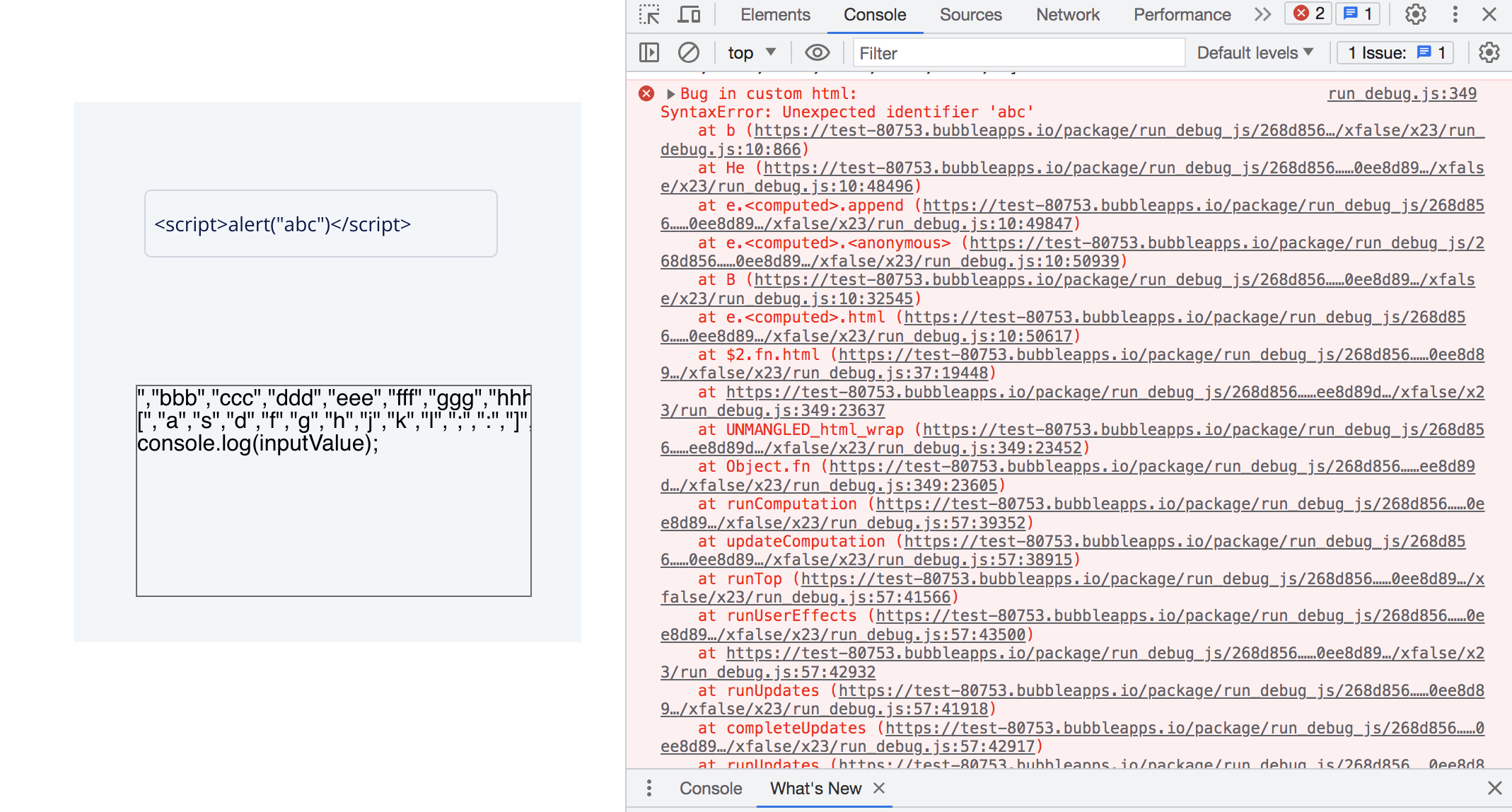Click the red errors count badge

pyautogui.click(x=1308, y=13)
